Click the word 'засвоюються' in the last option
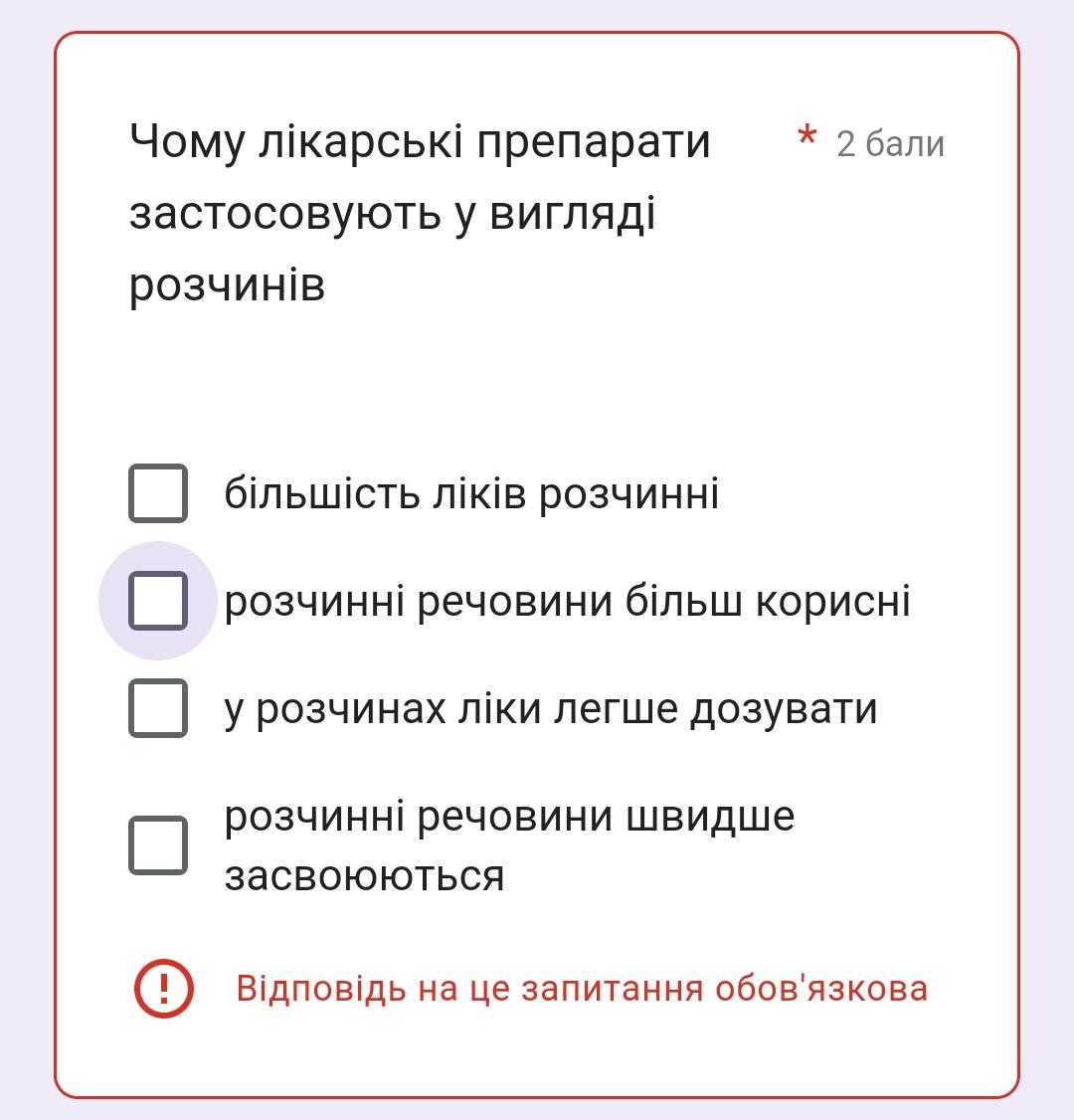This screenshot has height=1120, width=1074. (364, 876)
